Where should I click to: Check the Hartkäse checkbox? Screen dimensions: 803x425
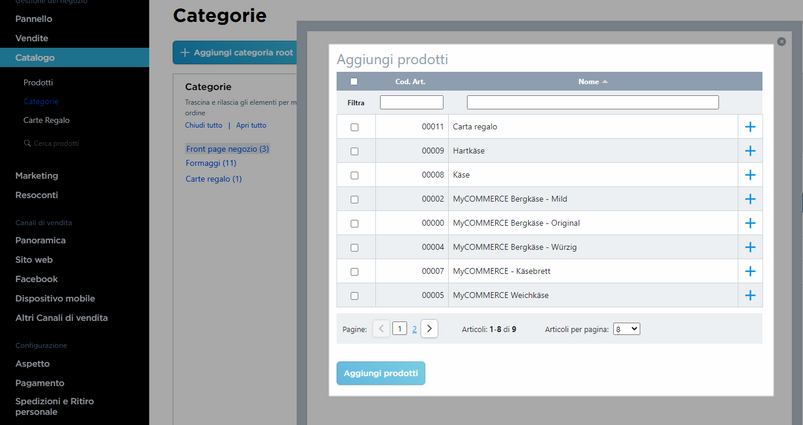tap(354, 151)
